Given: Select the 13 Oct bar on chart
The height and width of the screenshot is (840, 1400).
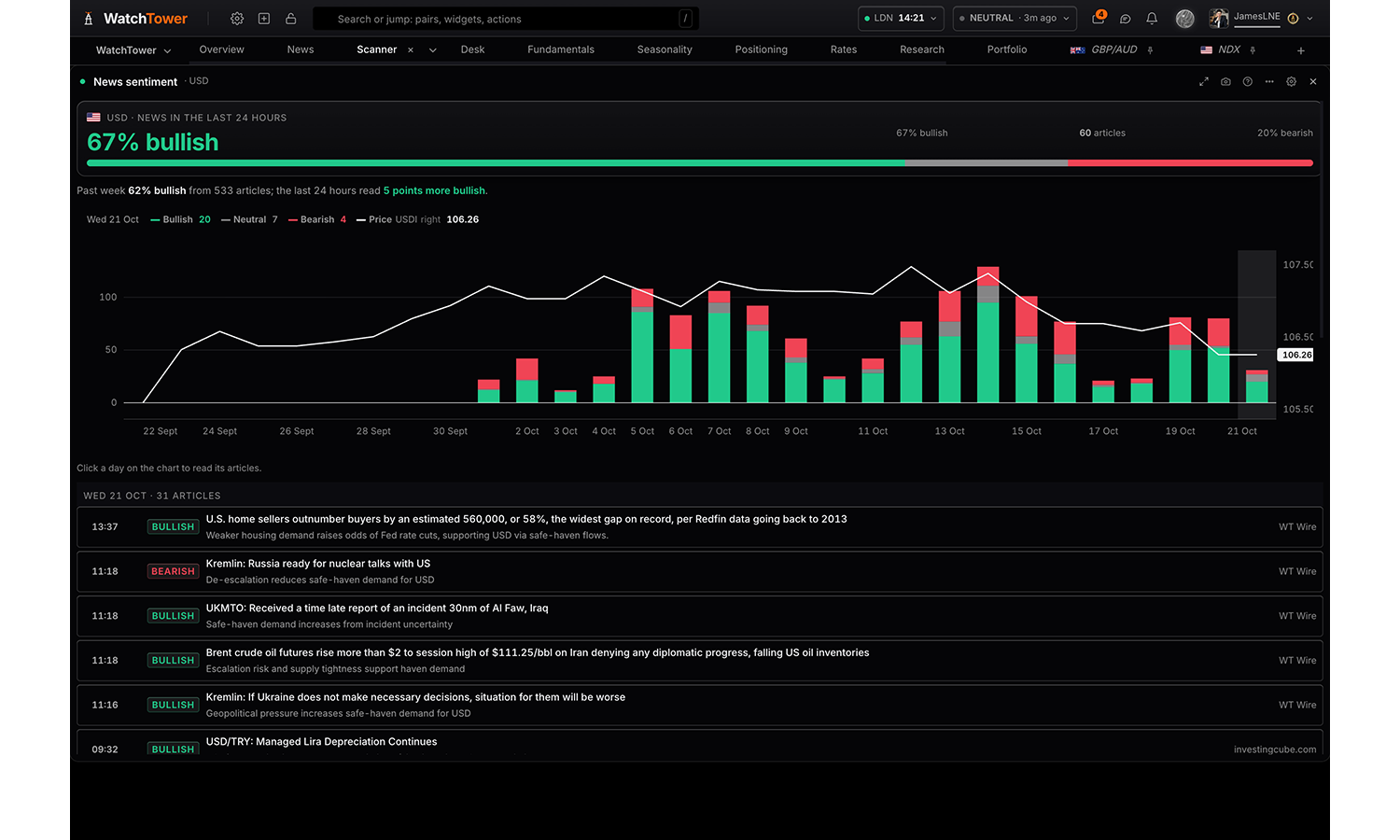Looking at the screenshot, I should click(x=950, y=346).
